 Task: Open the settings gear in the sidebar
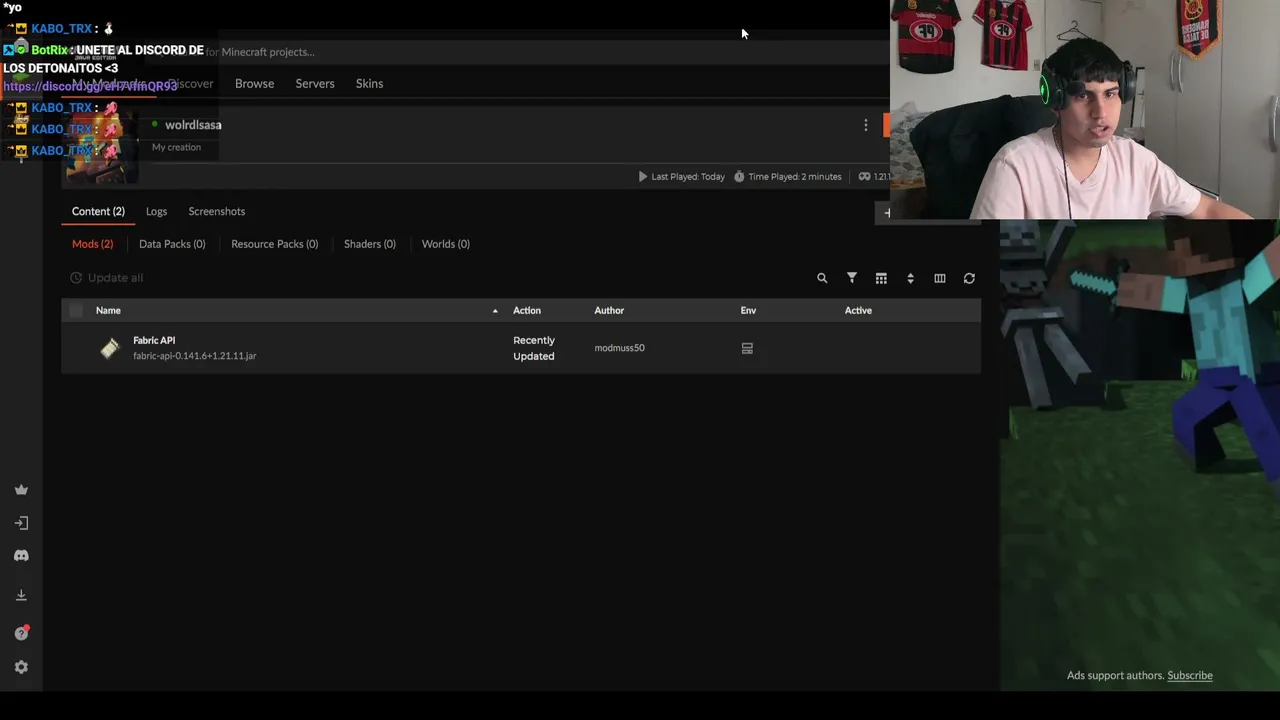[x=21, y=667]
